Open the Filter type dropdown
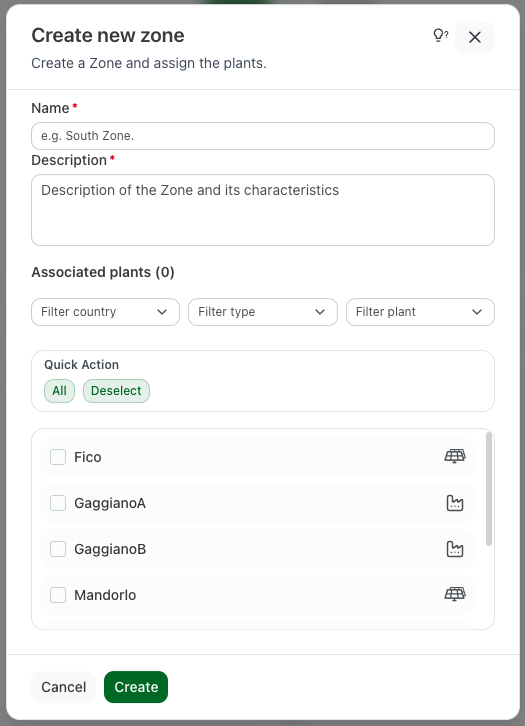The width and height of the screenshot is (525, 726). pyautogui.click(x=262, y=312)
